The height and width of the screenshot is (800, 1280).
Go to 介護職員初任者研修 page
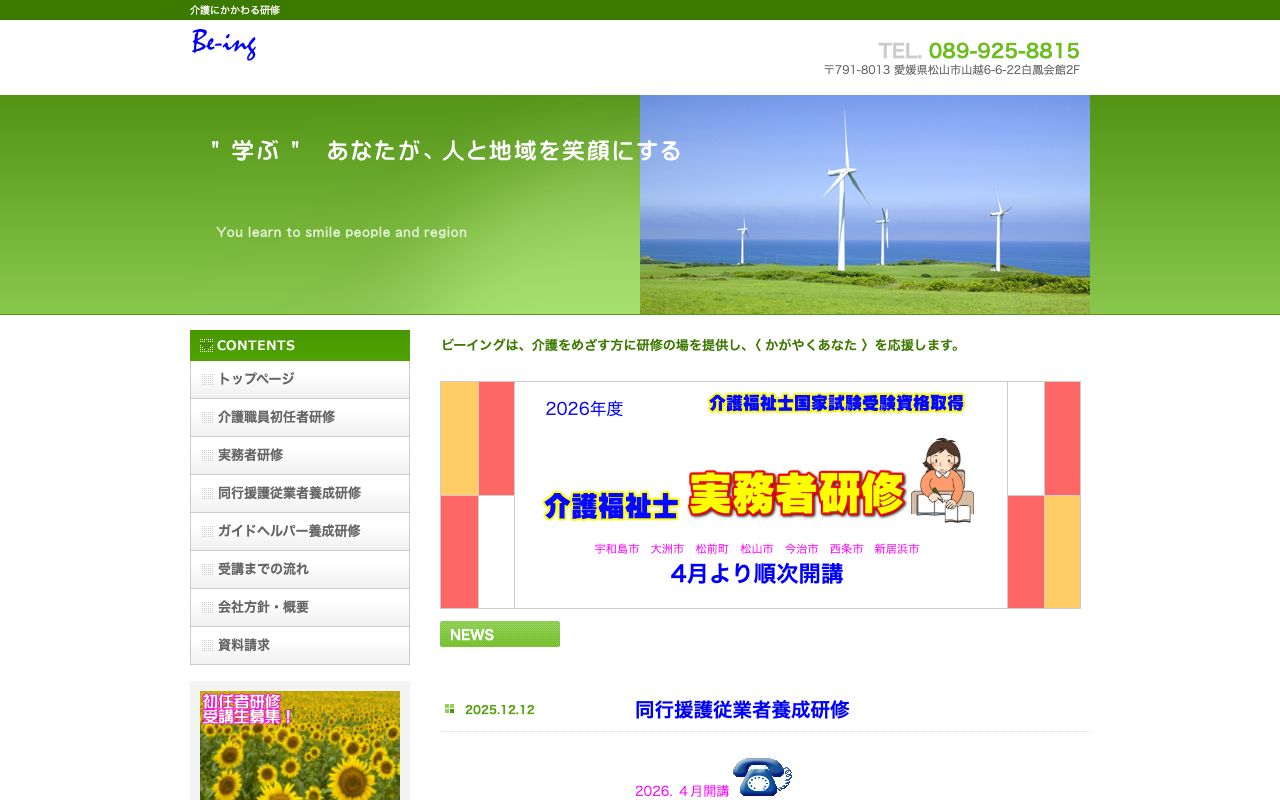pos(276,417)
